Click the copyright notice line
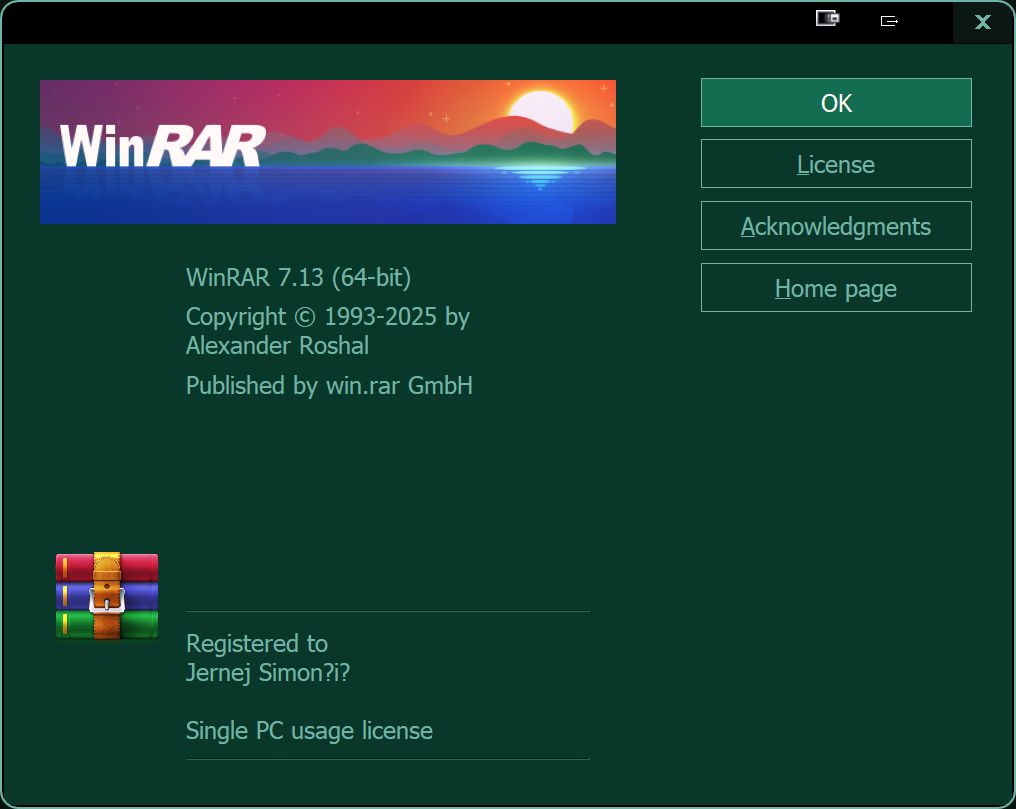This screenshot has width=1016, height=809. click(327, 316)
